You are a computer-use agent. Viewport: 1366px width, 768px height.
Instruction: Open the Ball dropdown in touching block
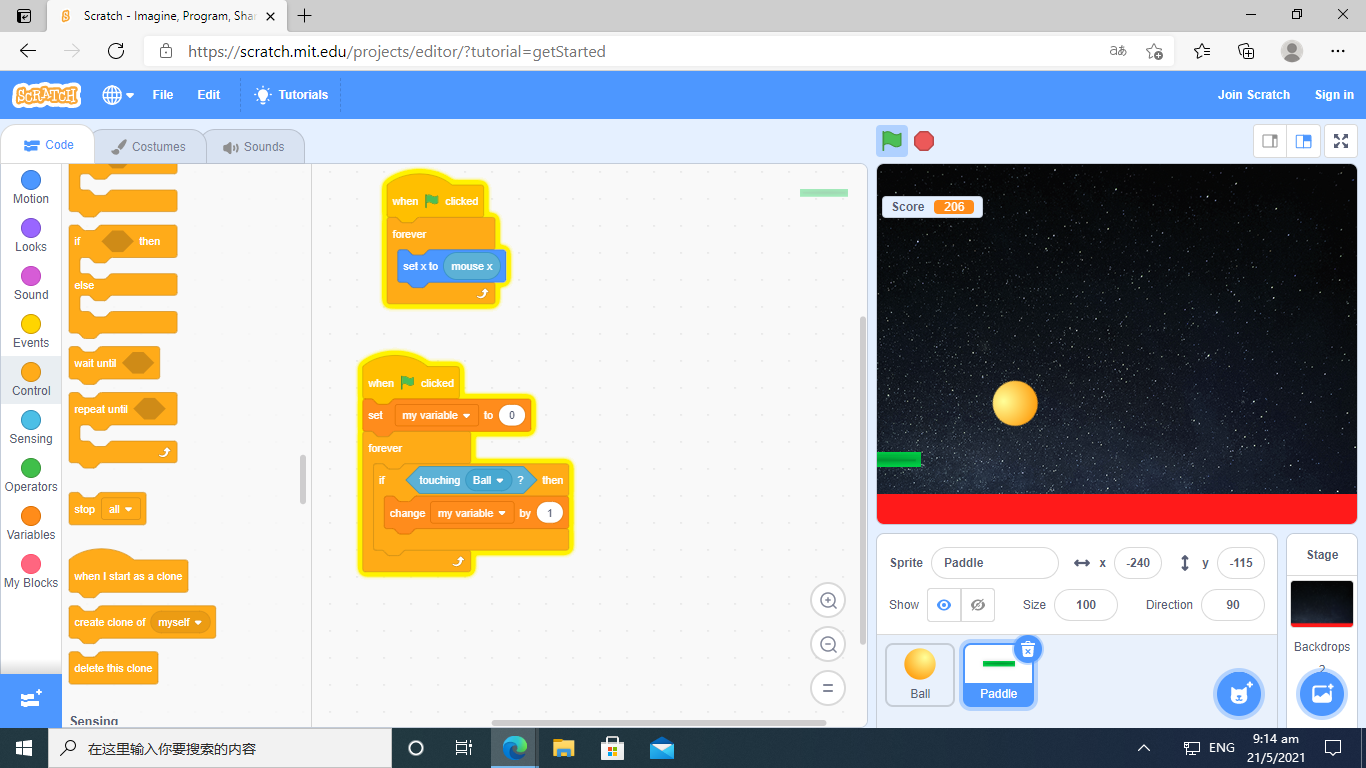499,480
